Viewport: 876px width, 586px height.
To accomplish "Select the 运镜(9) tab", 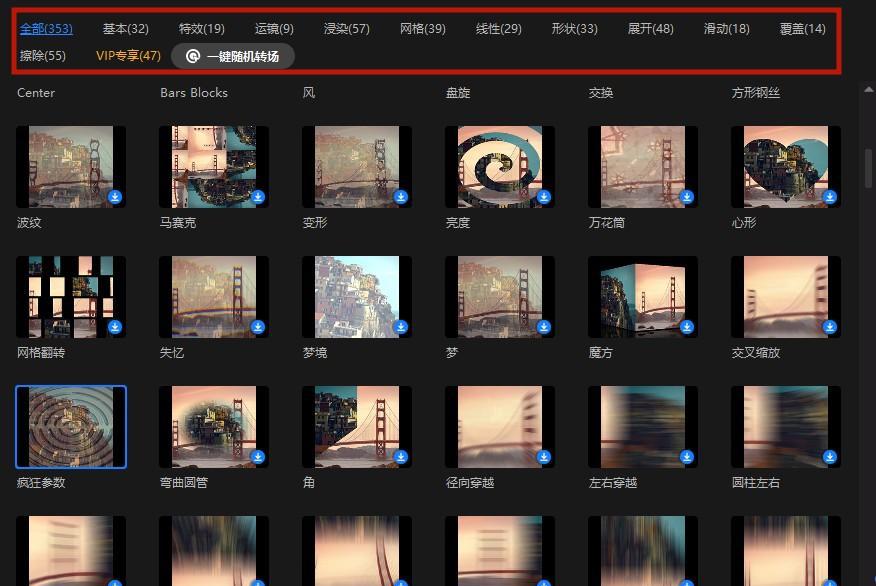I will [x=274, y=28].
